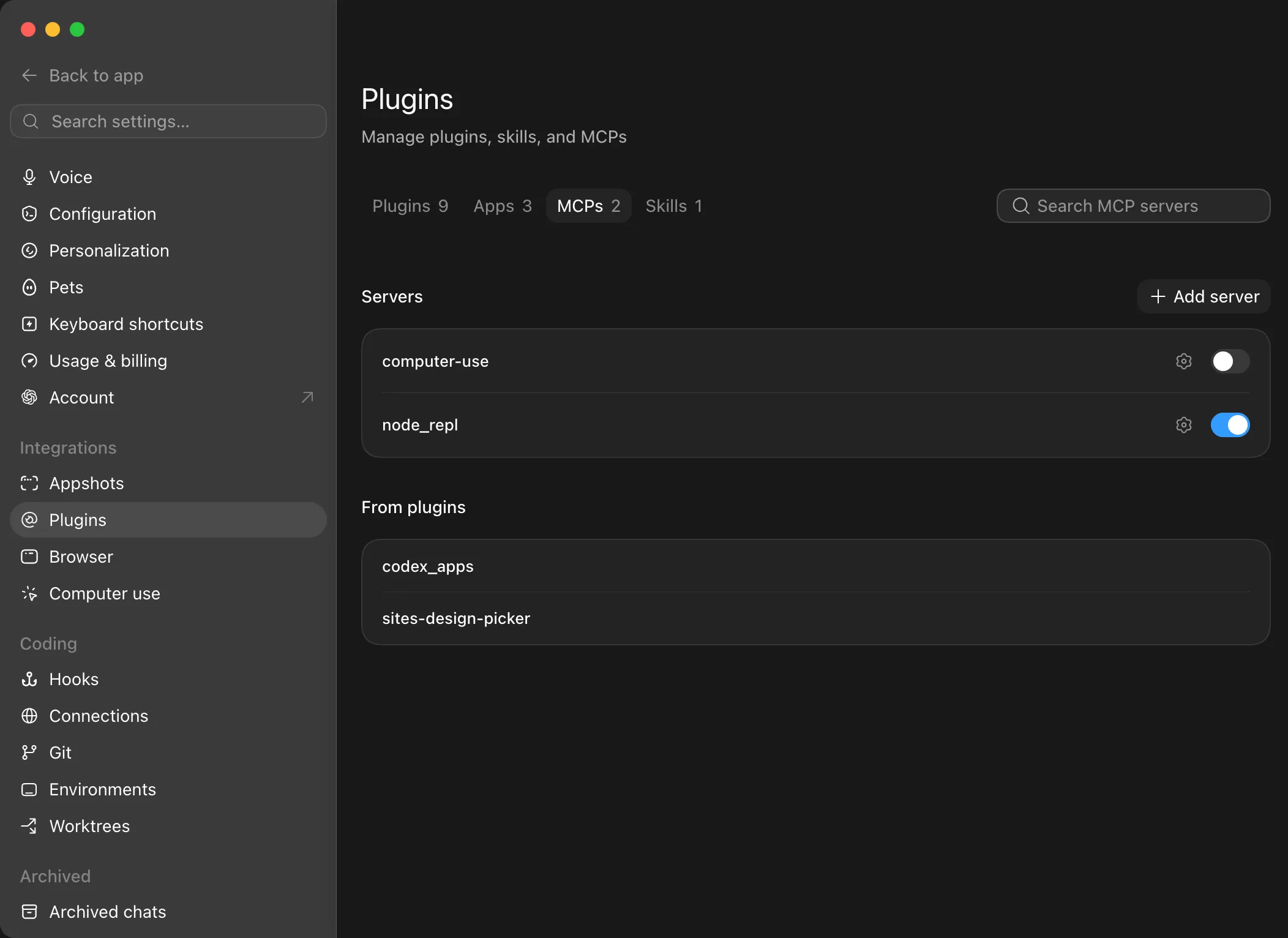Click the Git branch icon
This screenshot has width=1288, height=938.
tap(29, 752)
